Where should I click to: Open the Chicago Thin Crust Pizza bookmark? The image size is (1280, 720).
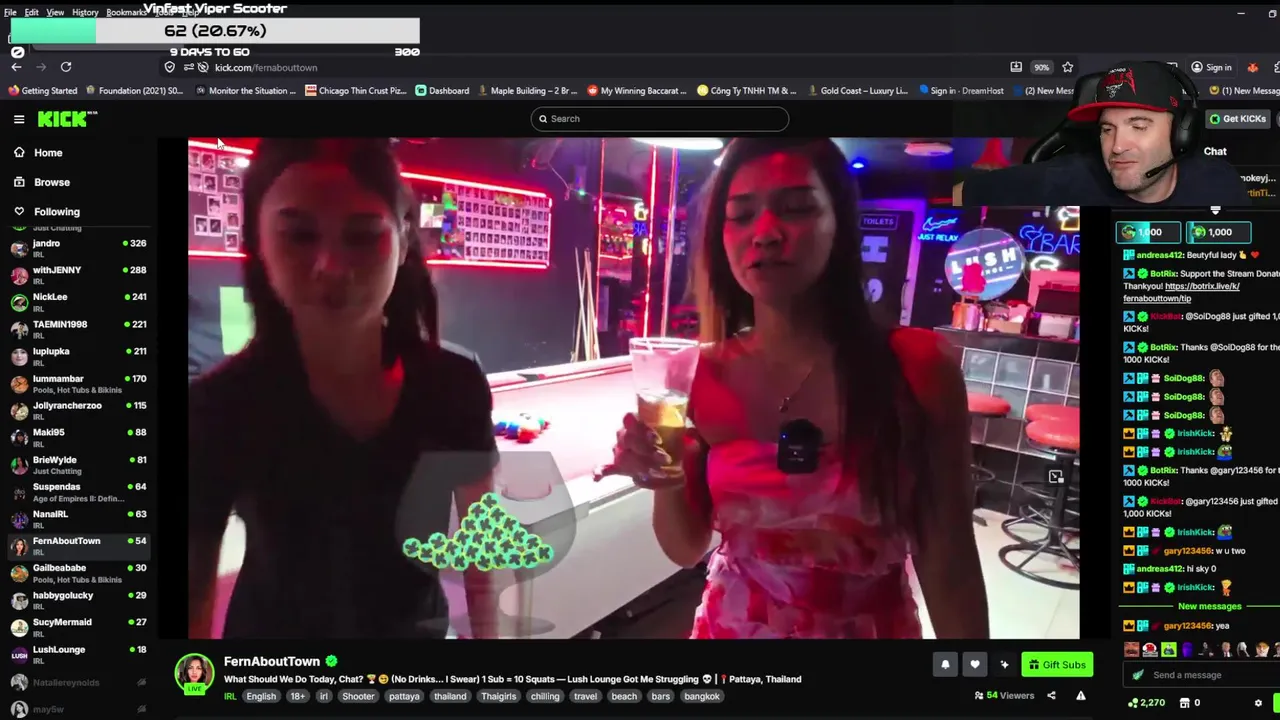356,91
